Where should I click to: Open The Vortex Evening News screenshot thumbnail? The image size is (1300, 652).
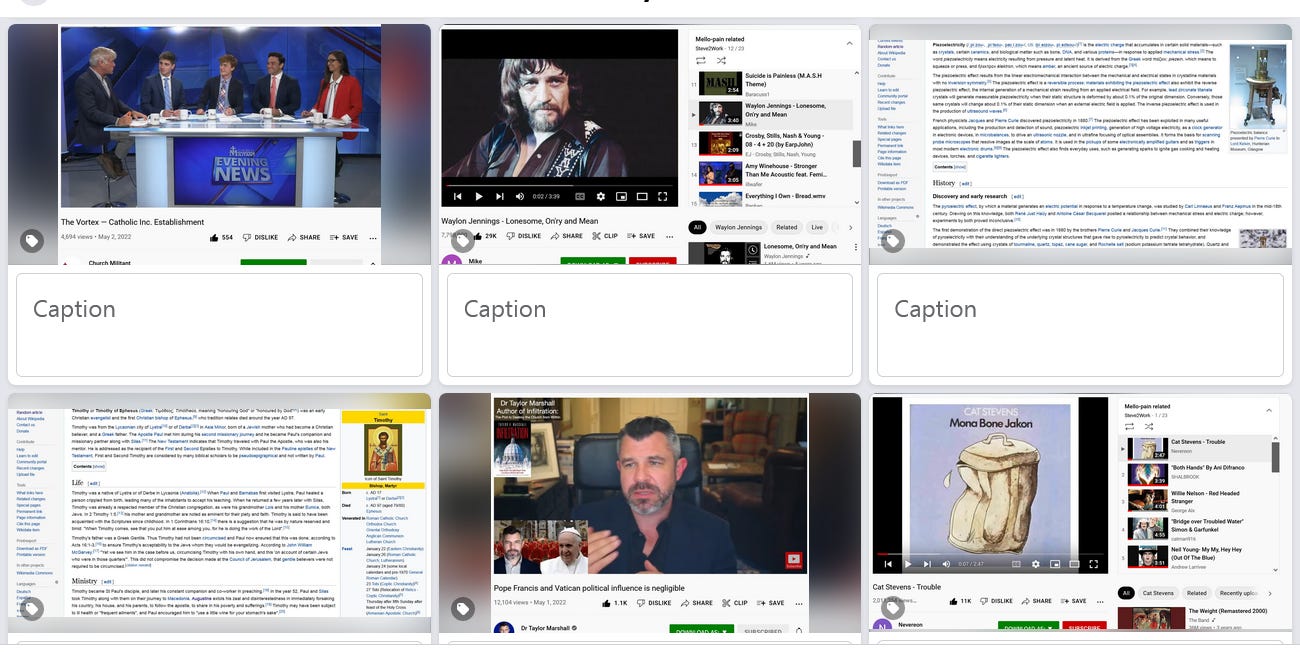pos(219,145)
